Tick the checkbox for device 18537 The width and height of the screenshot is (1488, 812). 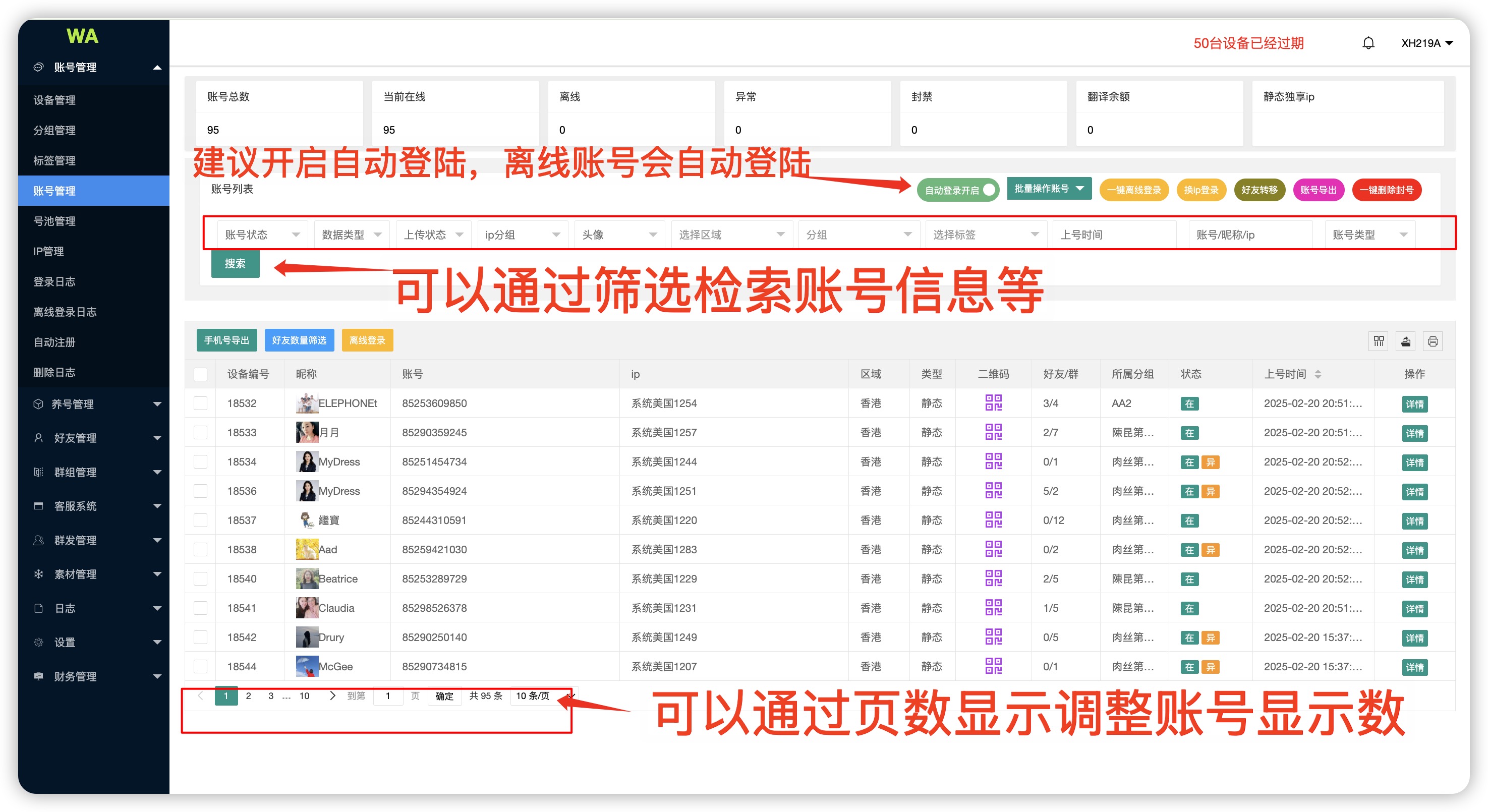(200, 520)
